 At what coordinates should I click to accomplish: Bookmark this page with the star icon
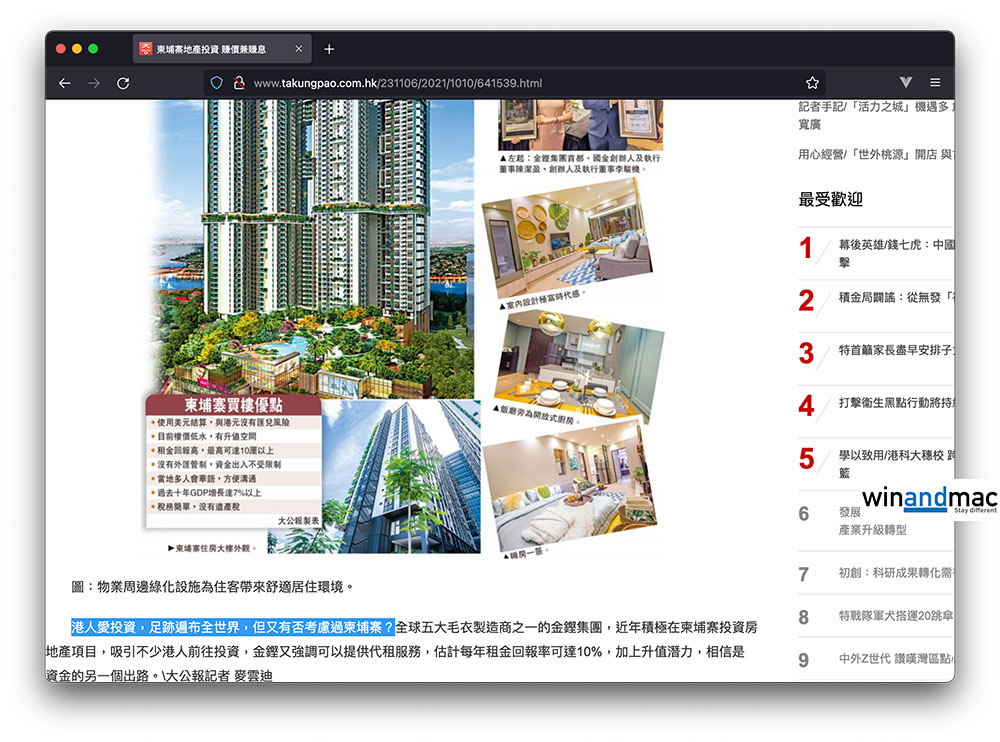812,83
